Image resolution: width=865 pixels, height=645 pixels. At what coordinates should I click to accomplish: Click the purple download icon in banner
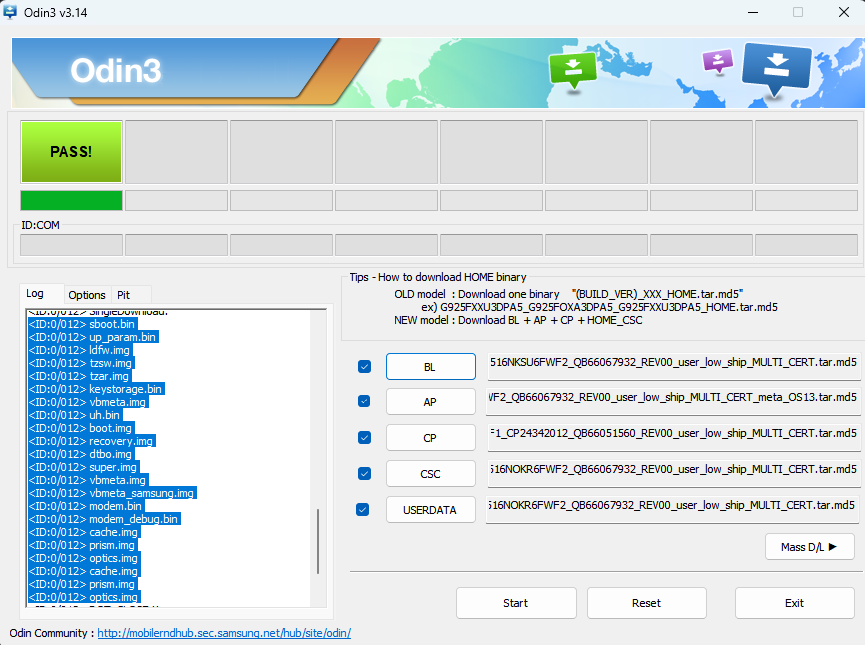click(717, 62)
